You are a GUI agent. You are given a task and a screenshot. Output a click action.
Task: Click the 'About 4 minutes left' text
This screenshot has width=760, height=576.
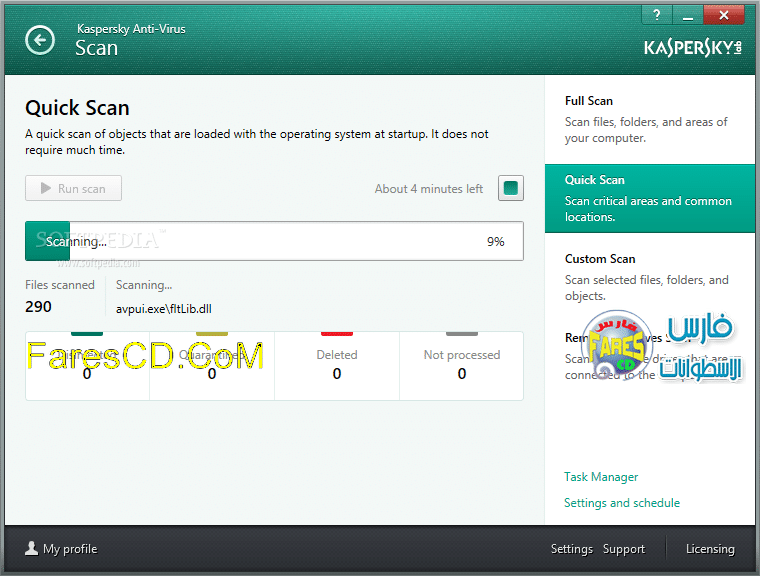428,189
